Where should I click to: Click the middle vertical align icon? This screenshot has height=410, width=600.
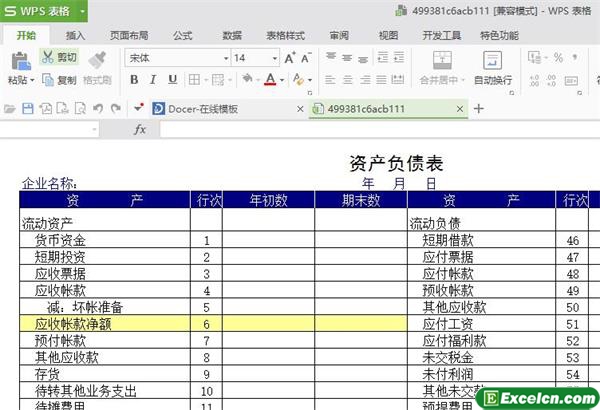coord(347,58)
